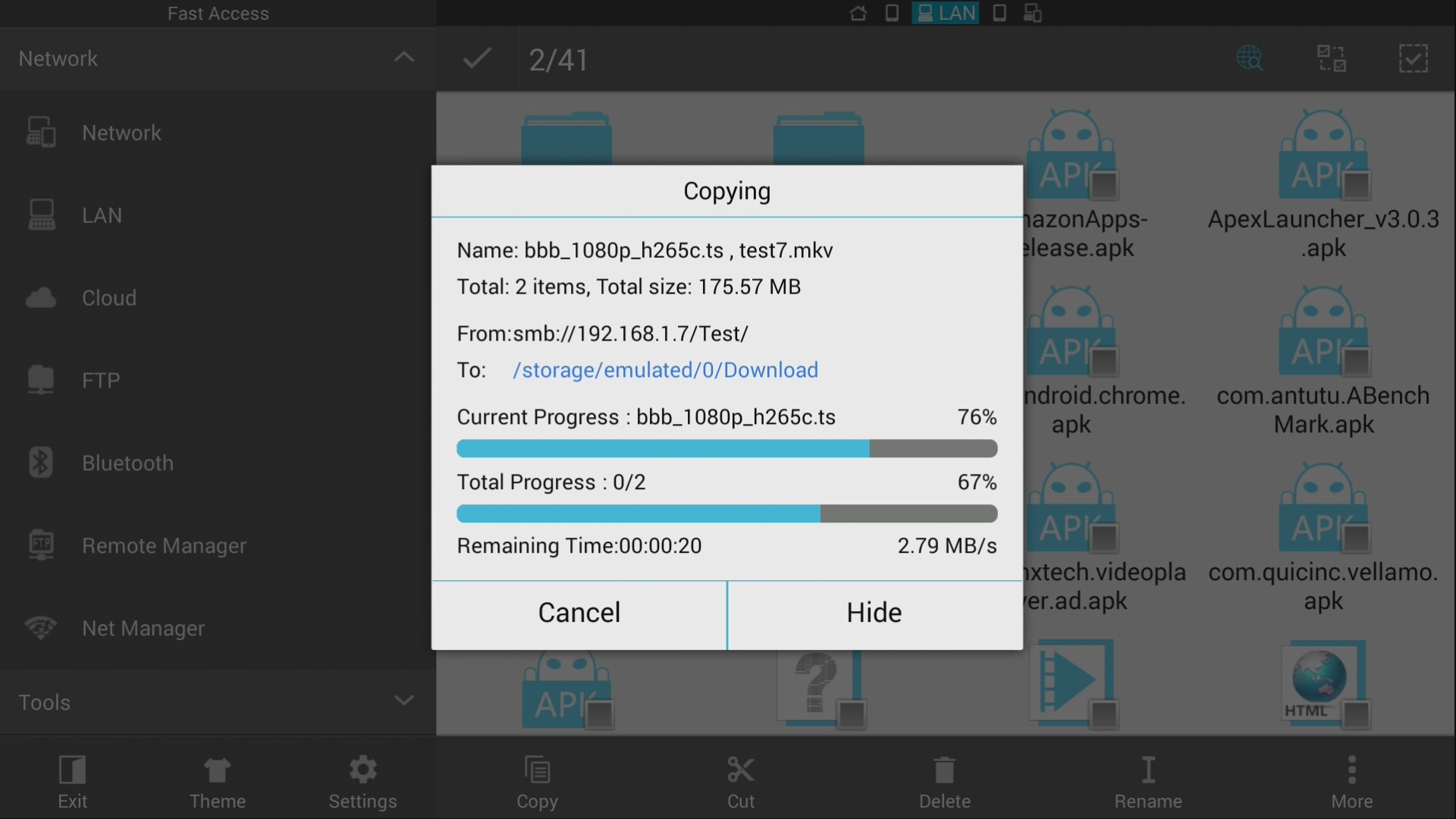Open the /storage/emulated/0/Download destination link
This screenshot has width=1456, height=819.
tap(665, 370)
